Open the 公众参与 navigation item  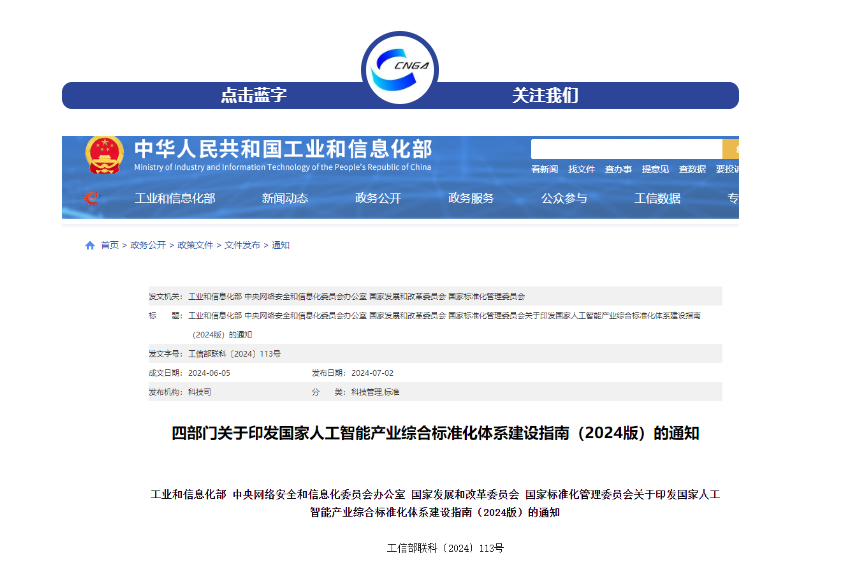[564, 198]
